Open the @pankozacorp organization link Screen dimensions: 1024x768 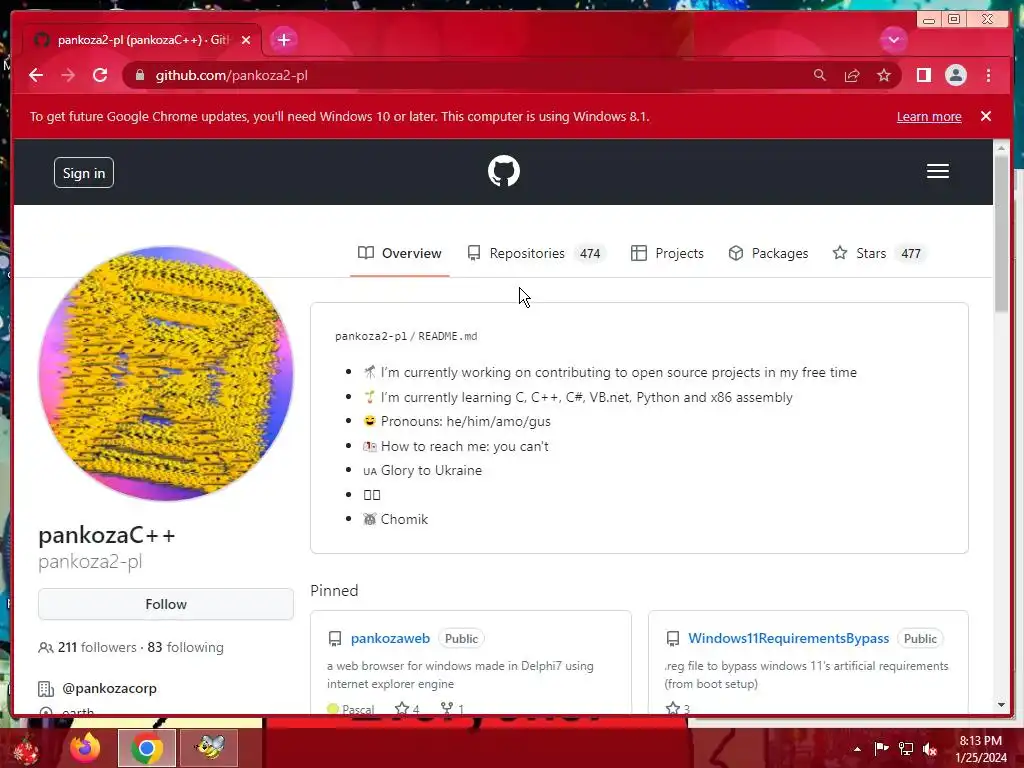[x=109, y=688]
